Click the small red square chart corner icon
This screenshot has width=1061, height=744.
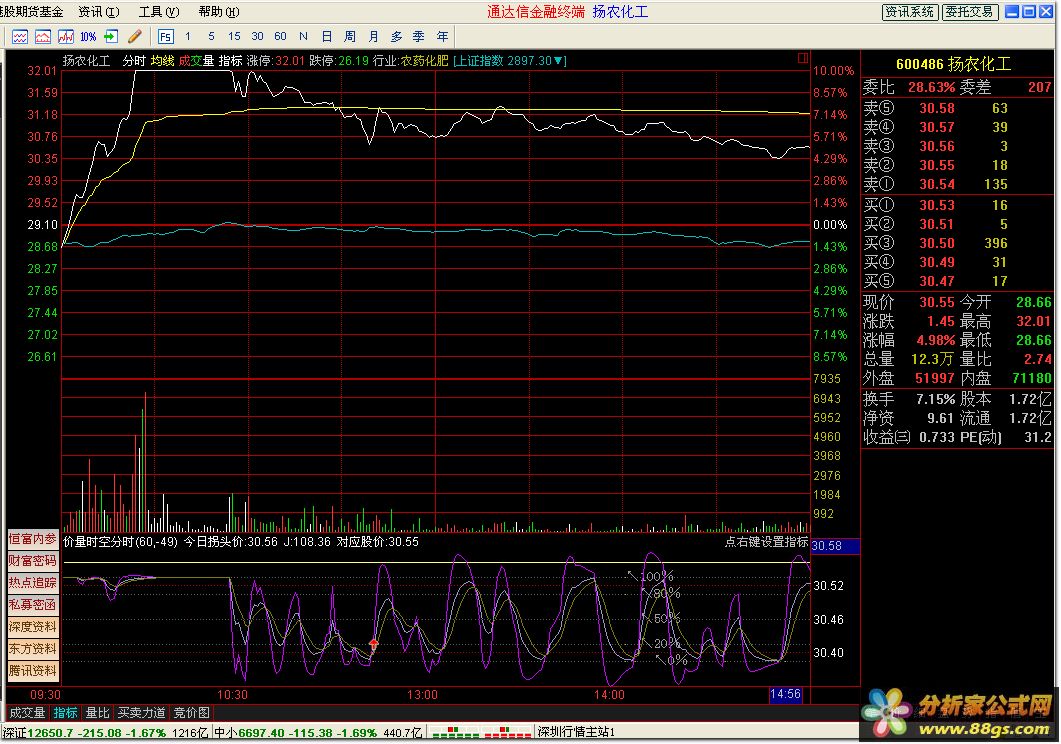coord(803,58)
